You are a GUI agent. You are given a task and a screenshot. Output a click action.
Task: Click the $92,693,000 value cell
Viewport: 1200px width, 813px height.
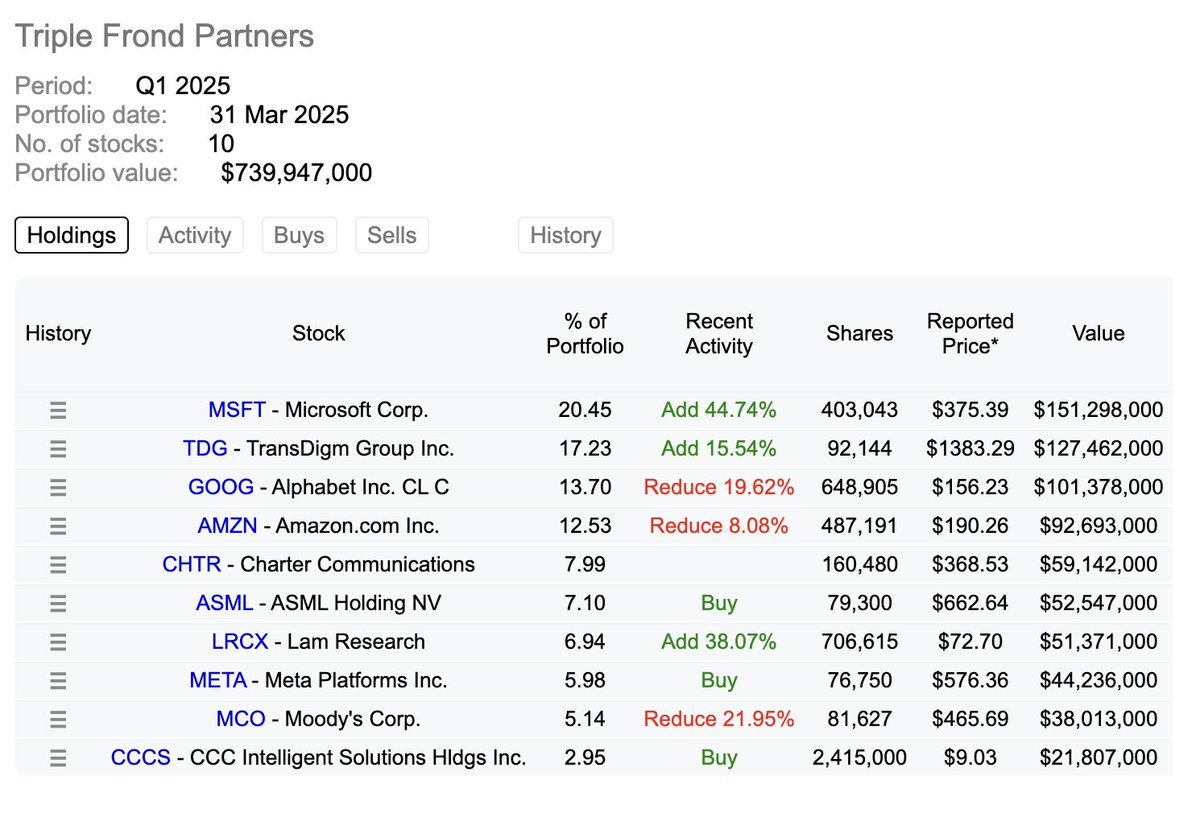1098,526
